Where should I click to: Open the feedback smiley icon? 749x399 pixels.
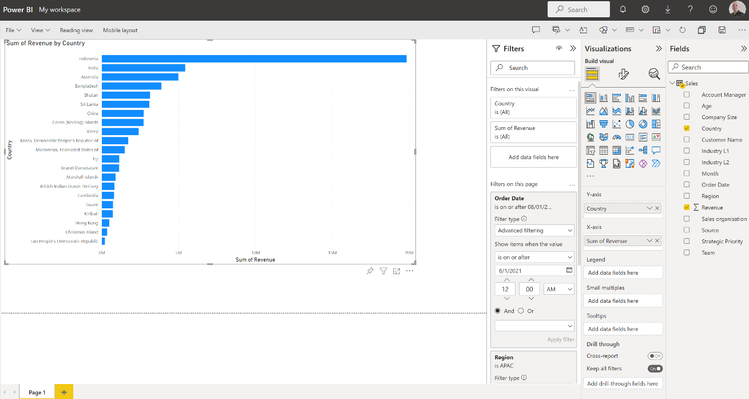point(713,10)
